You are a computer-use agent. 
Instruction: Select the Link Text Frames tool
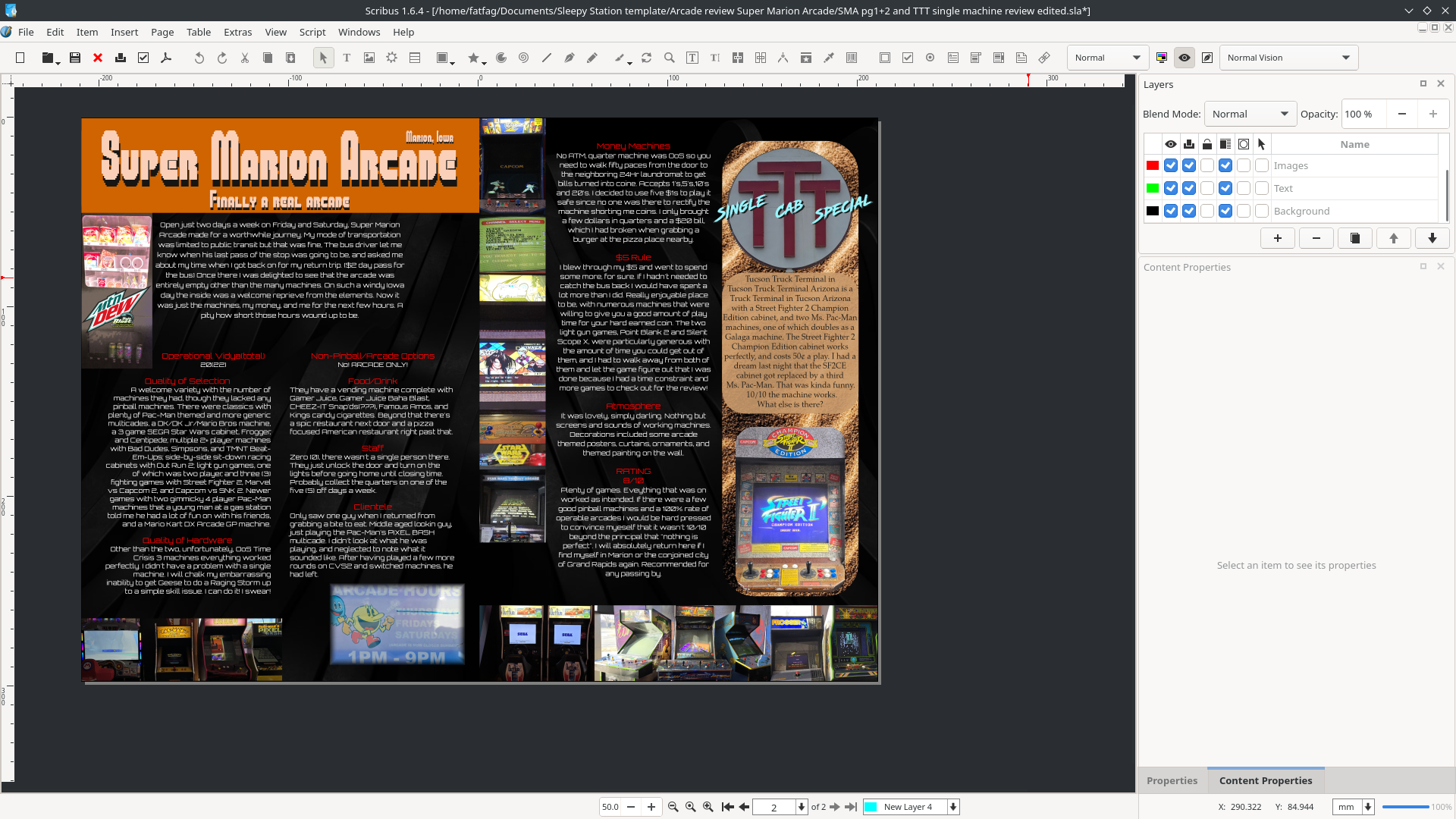738,58
